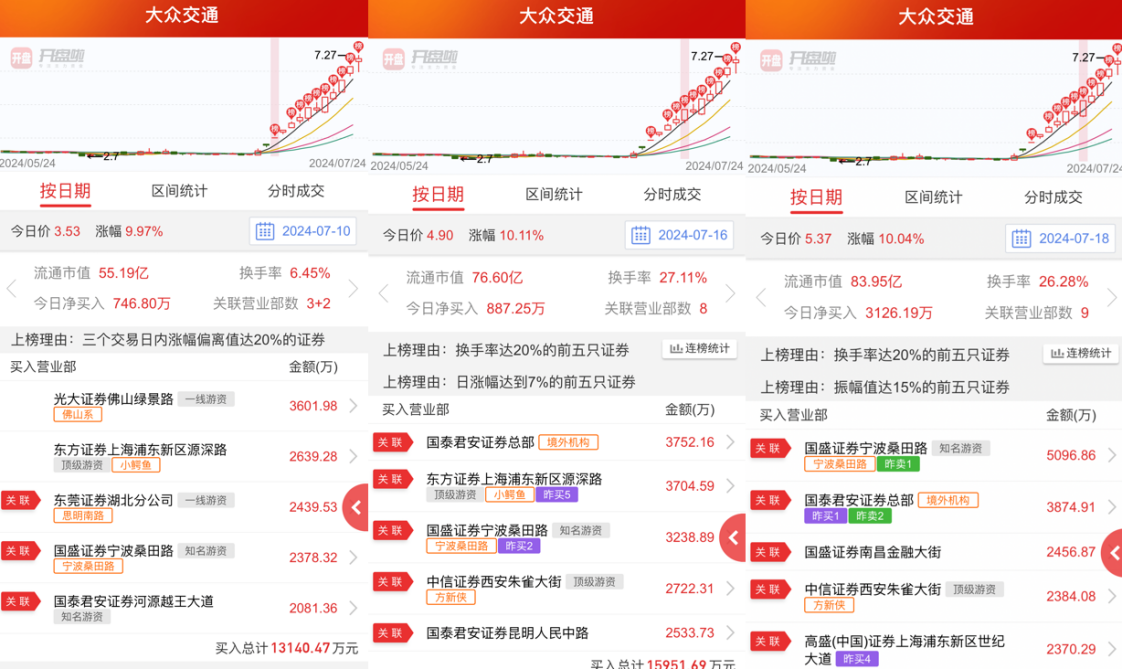Image resolution: width=1122 pixels, height=669 pixels.
Task: Click the 关联 tag on the 国盛证券南昌金融大街 row
Action: click(x=771, y=552)
